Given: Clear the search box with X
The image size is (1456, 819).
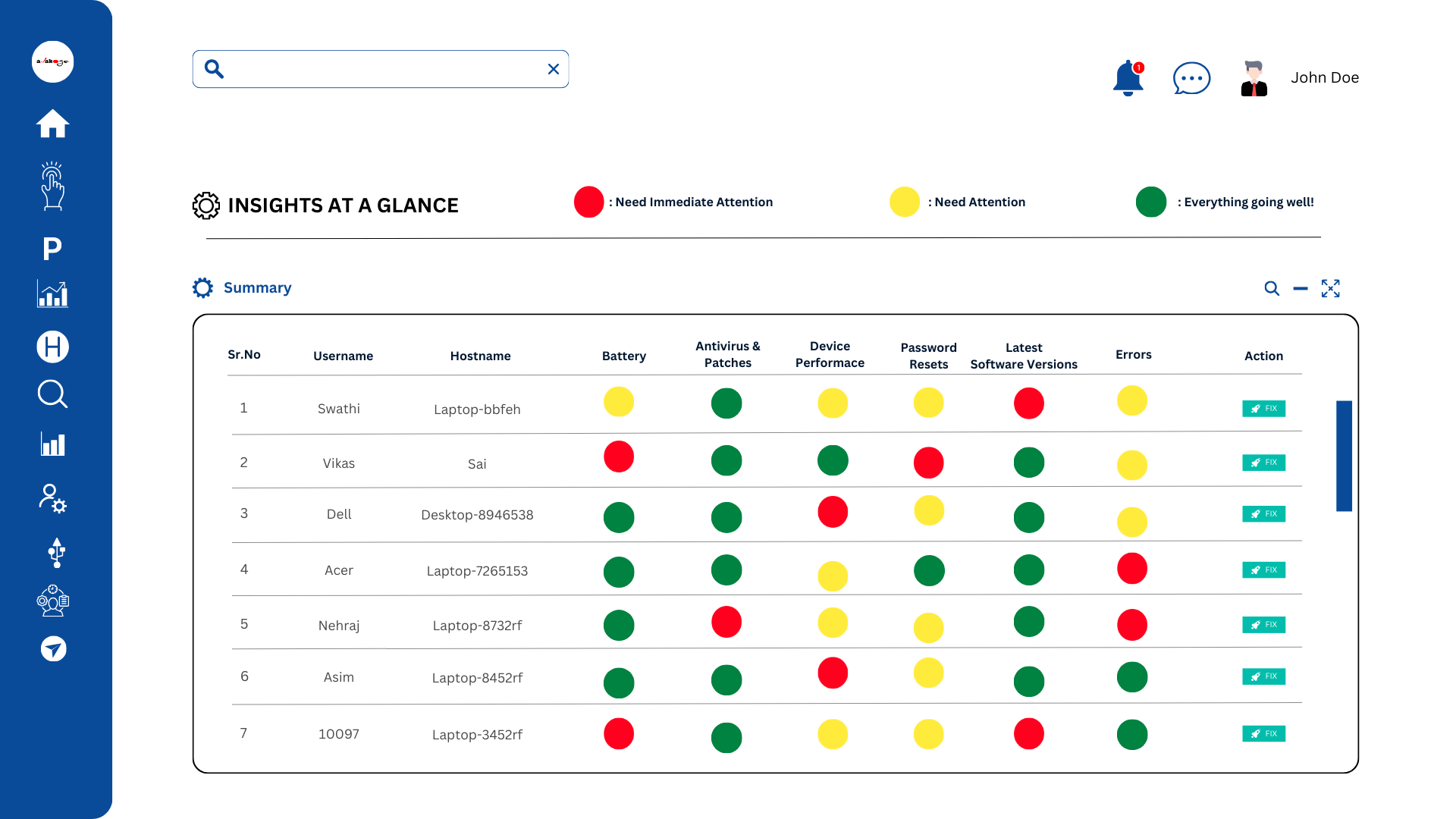Looking at the screenshot, I should pyautogui.click(x=554, y=69).
